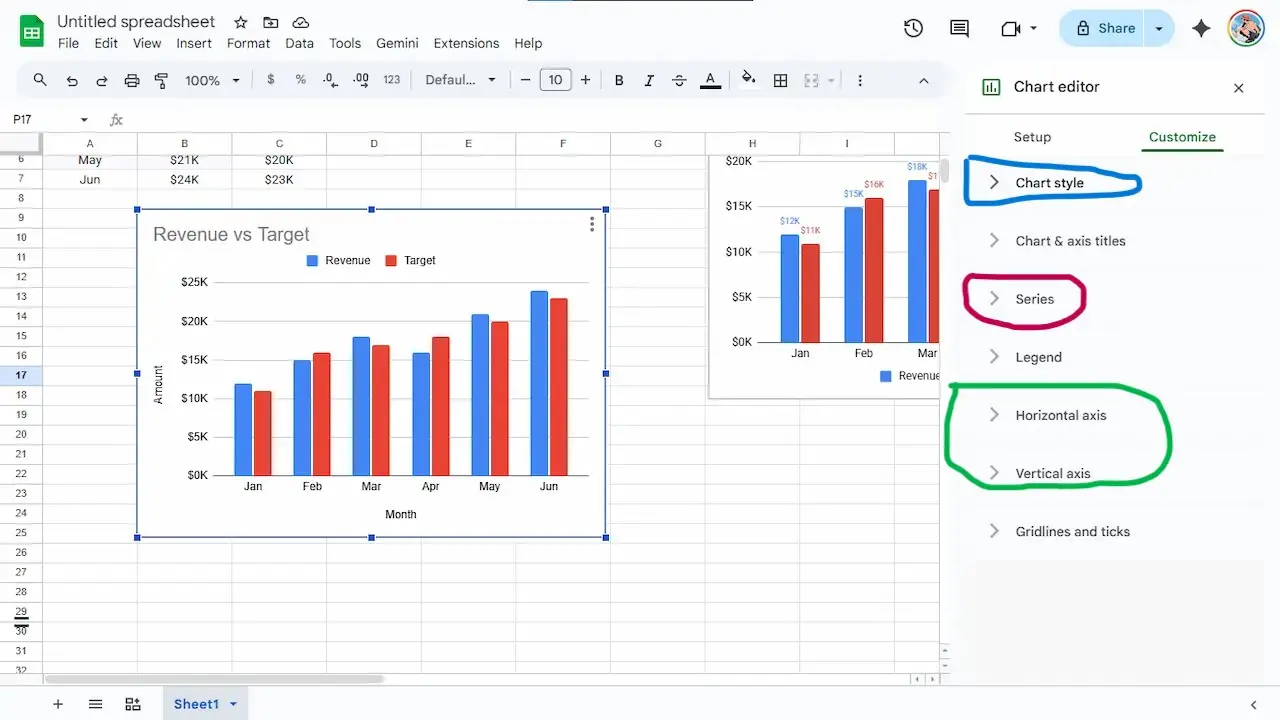1280x720 pixels.
Task: Open the Google account avatar
Action: [1246, 29]
